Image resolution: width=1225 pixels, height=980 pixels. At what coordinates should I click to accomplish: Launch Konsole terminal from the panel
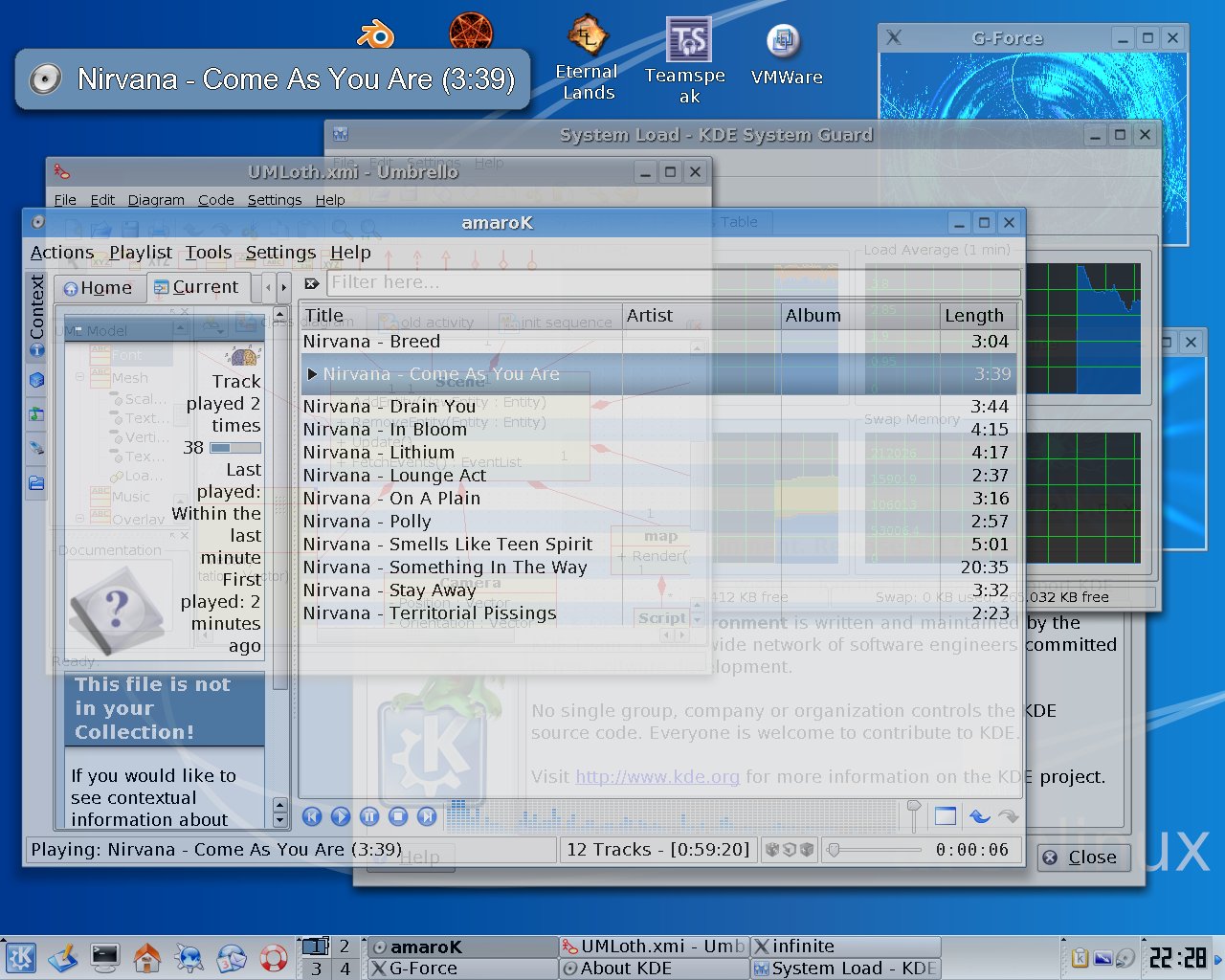105,957
